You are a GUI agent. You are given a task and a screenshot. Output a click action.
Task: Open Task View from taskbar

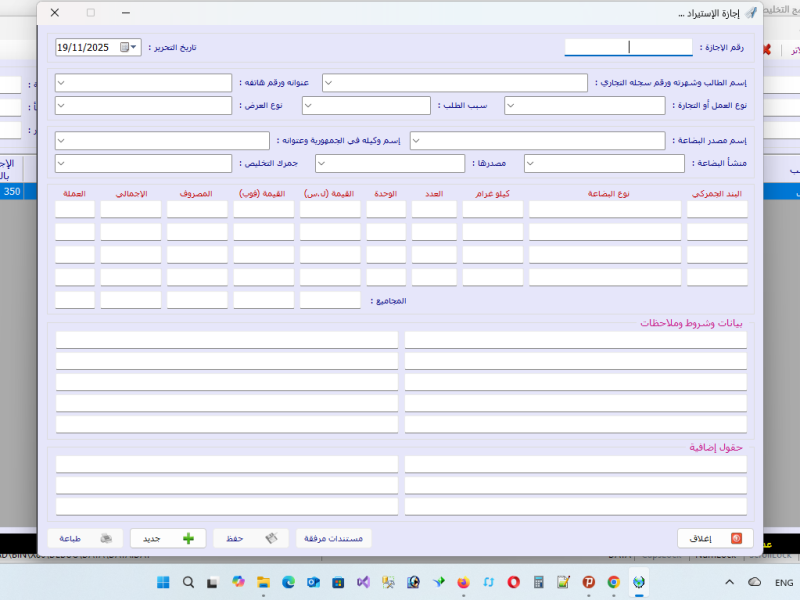[213, 582]
